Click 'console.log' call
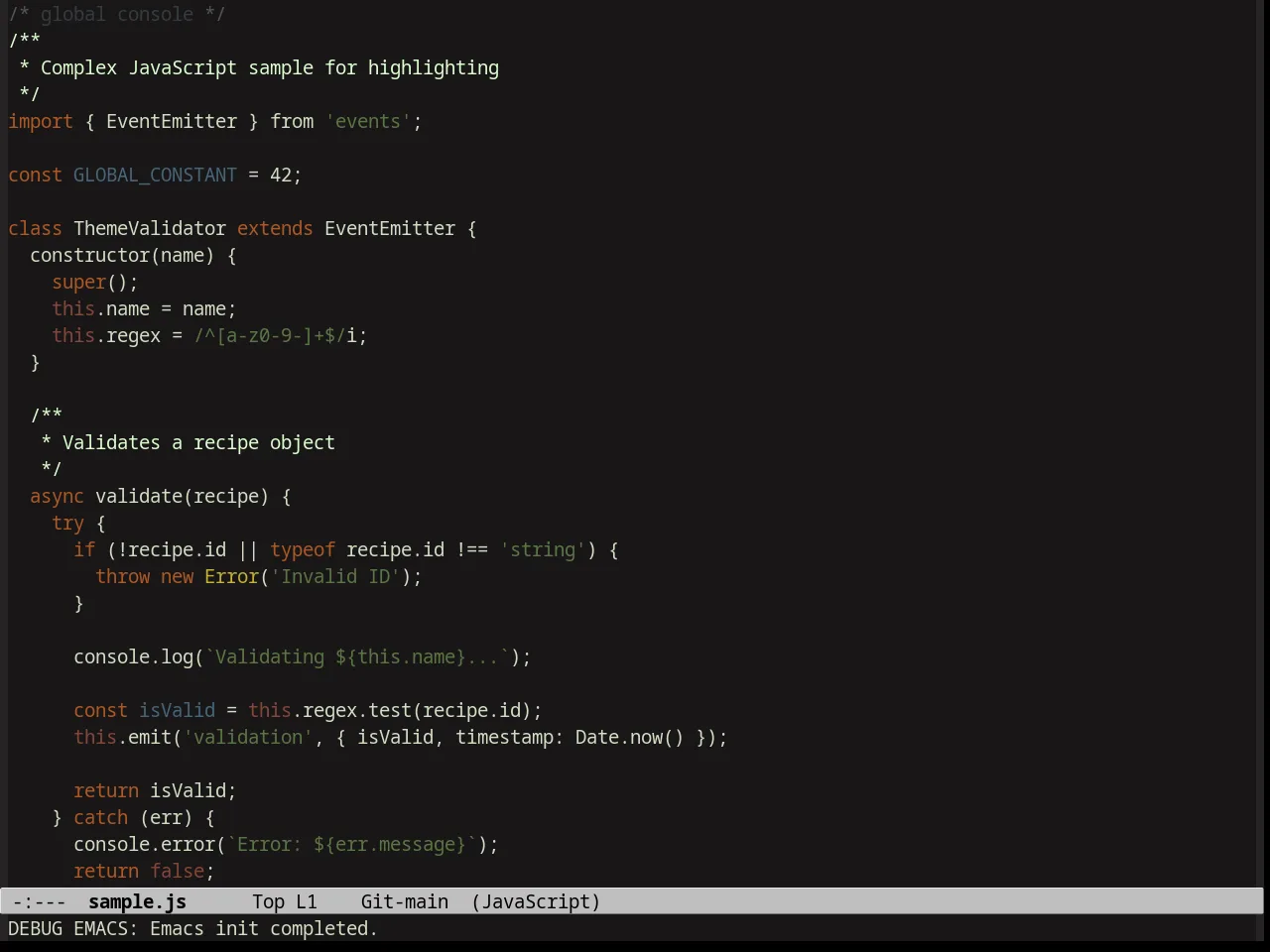 click(x=133, y=656)
